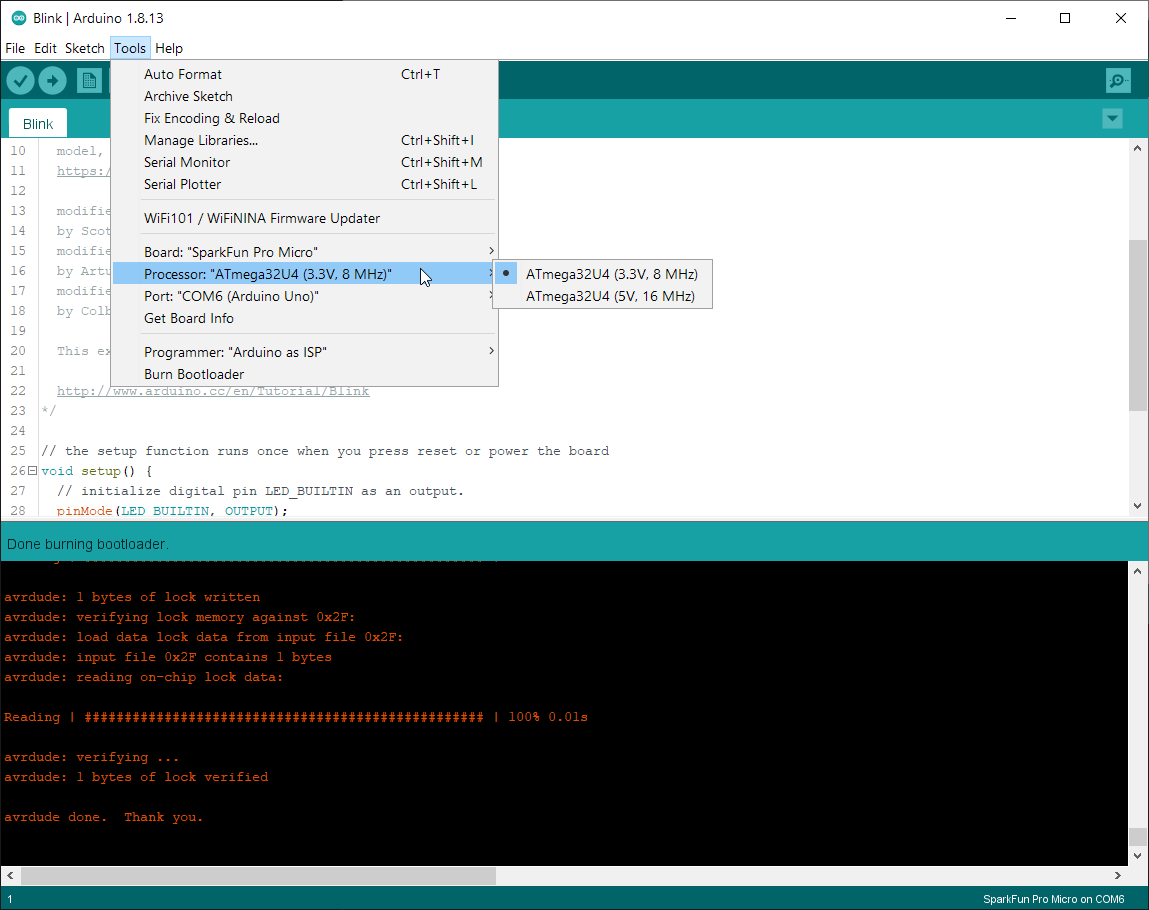Click the setup function comment on line 25

pyautogui.click(x=325, y=451)
